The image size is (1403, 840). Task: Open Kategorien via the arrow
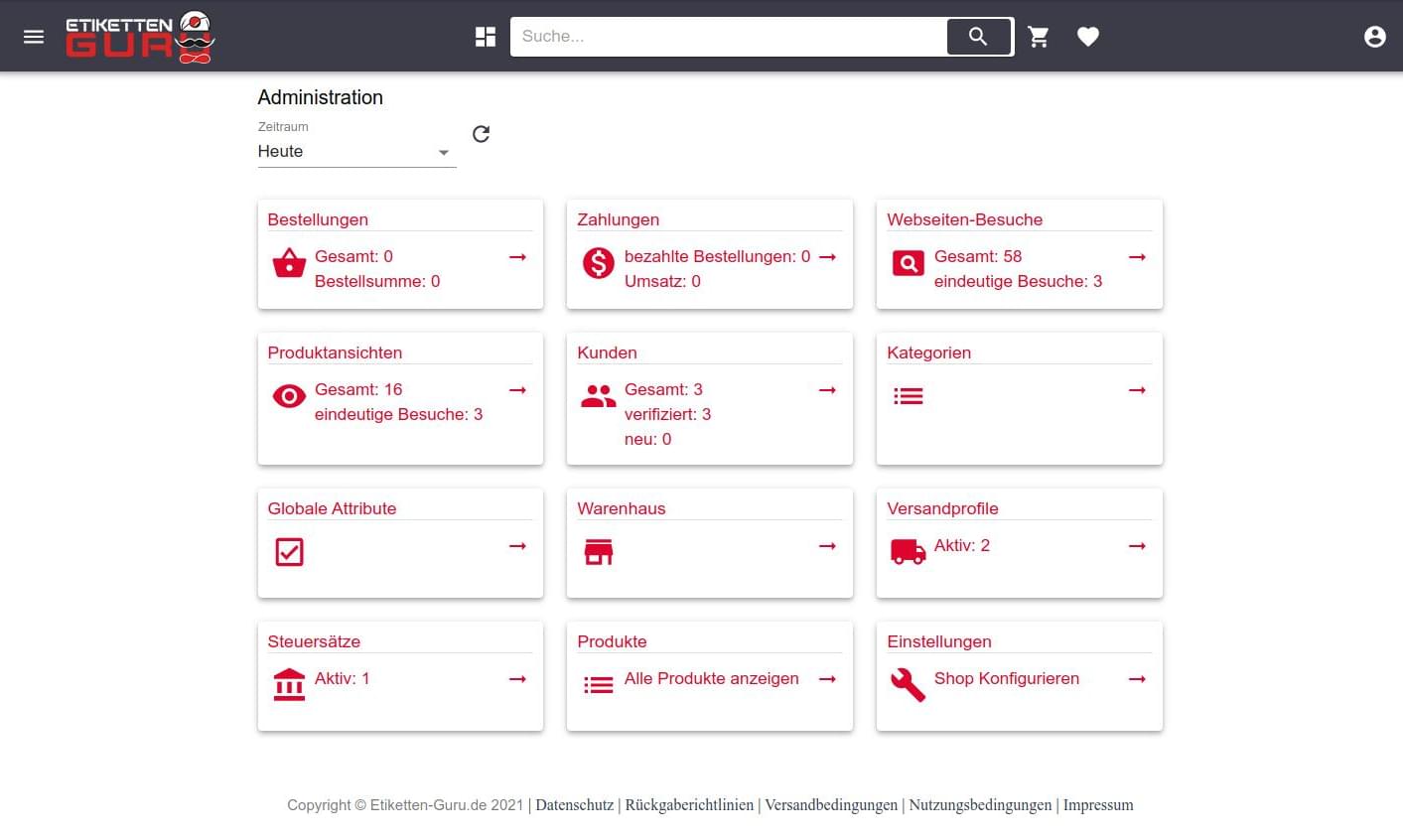[1137, 390]
